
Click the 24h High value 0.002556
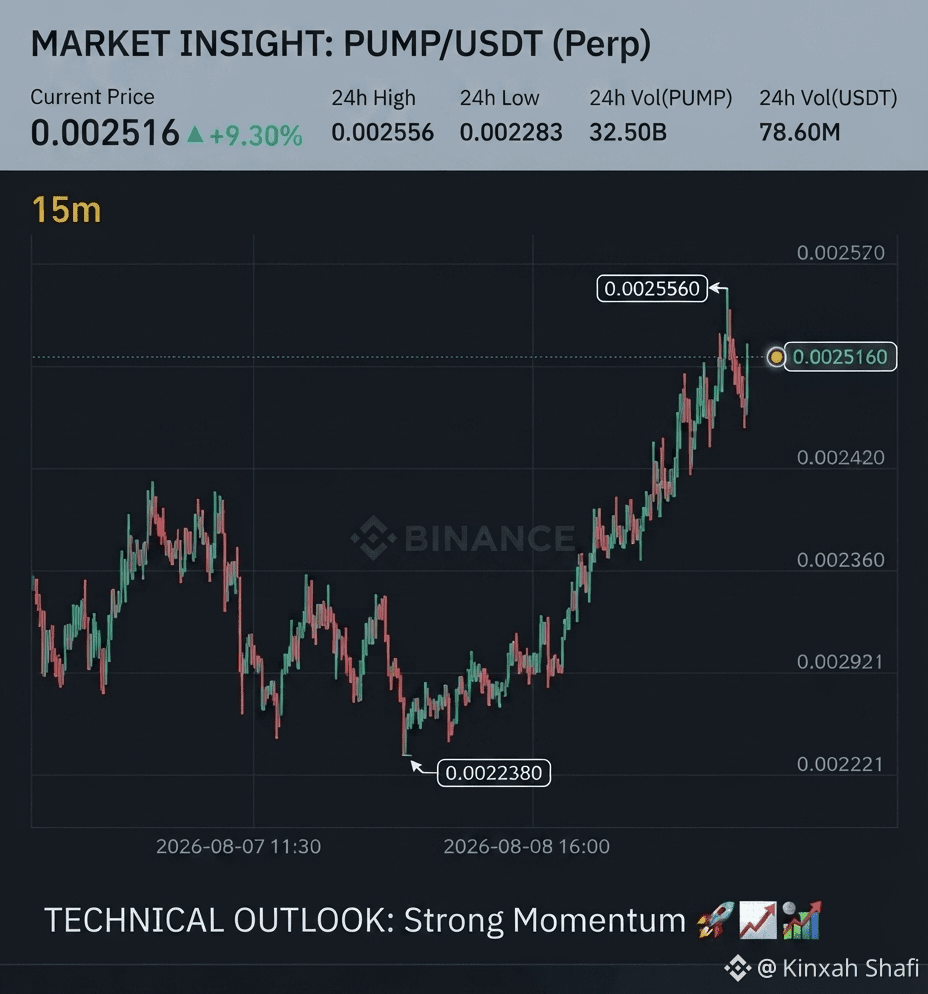[382, 132]
